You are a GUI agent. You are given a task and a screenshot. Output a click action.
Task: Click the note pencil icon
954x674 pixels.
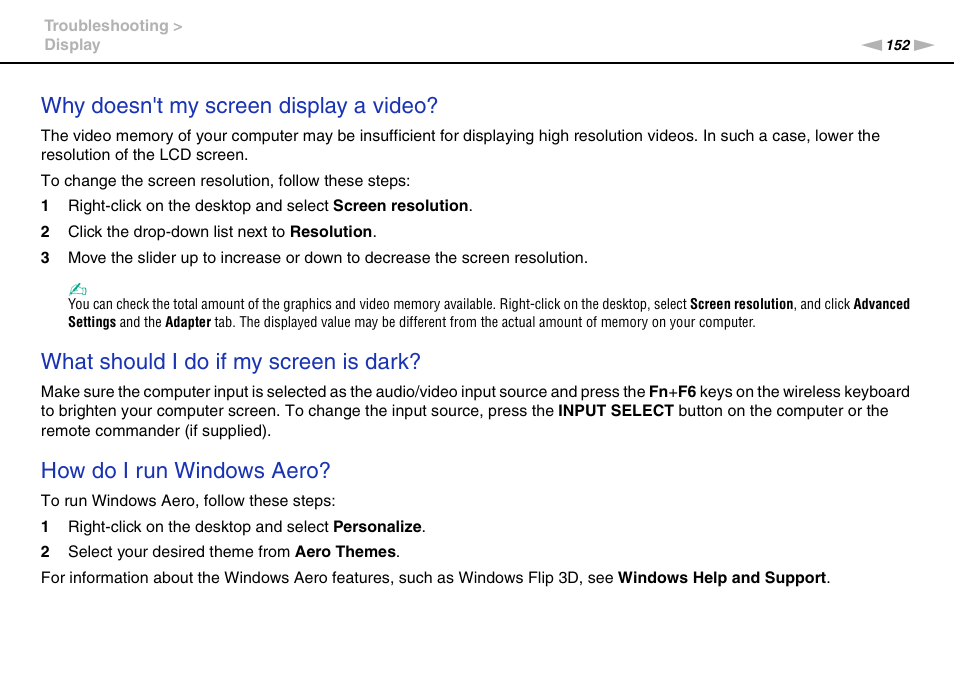tap(77, 289)
